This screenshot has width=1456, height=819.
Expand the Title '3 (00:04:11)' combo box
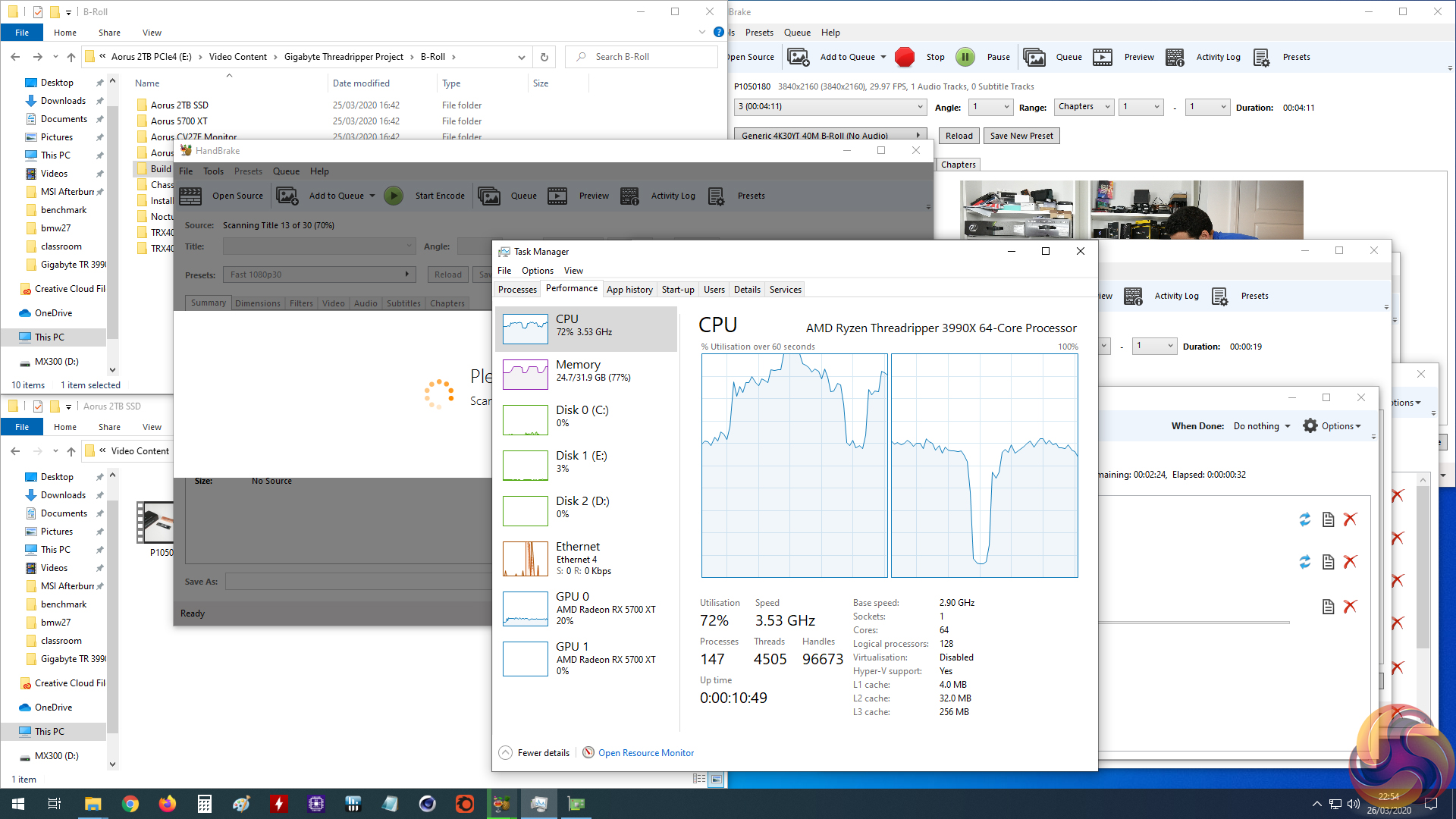point(830,107)
